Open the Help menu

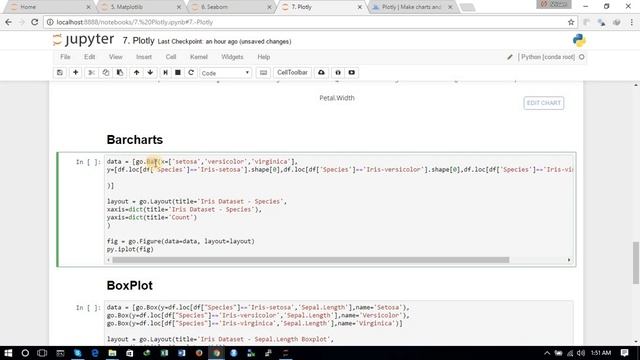[x=264, y=57]
